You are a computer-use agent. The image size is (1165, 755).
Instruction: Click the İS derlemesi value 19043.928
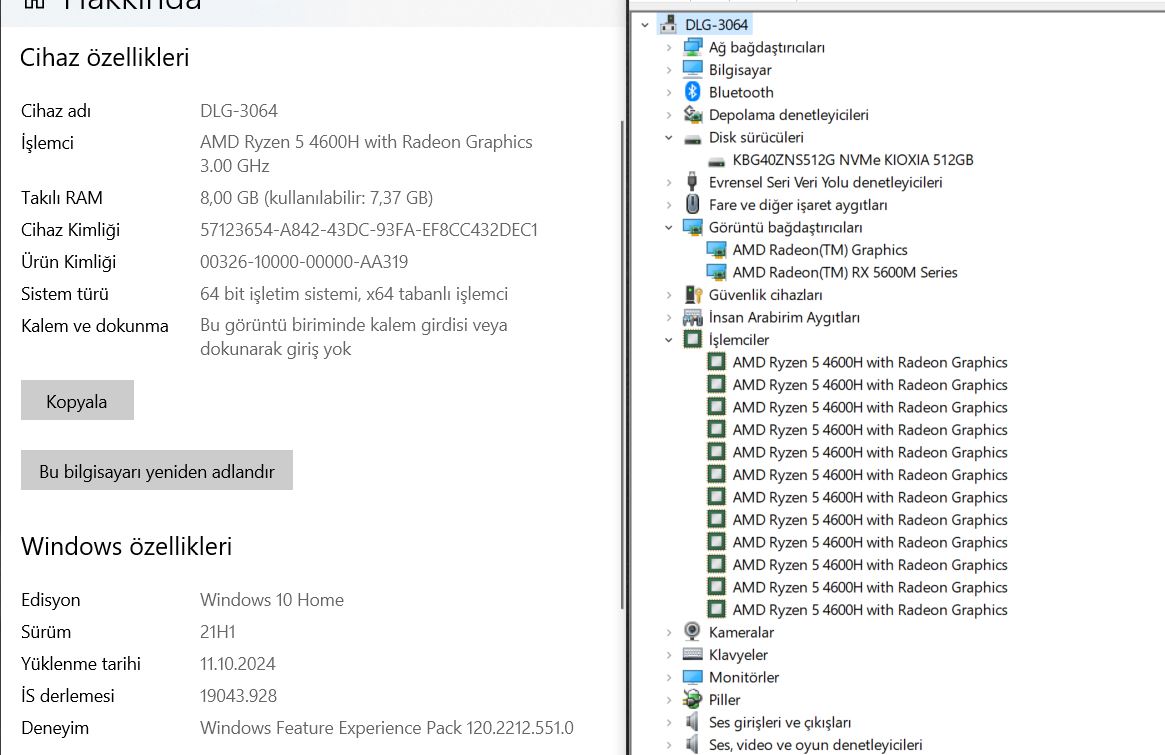[x=238, y=696]
